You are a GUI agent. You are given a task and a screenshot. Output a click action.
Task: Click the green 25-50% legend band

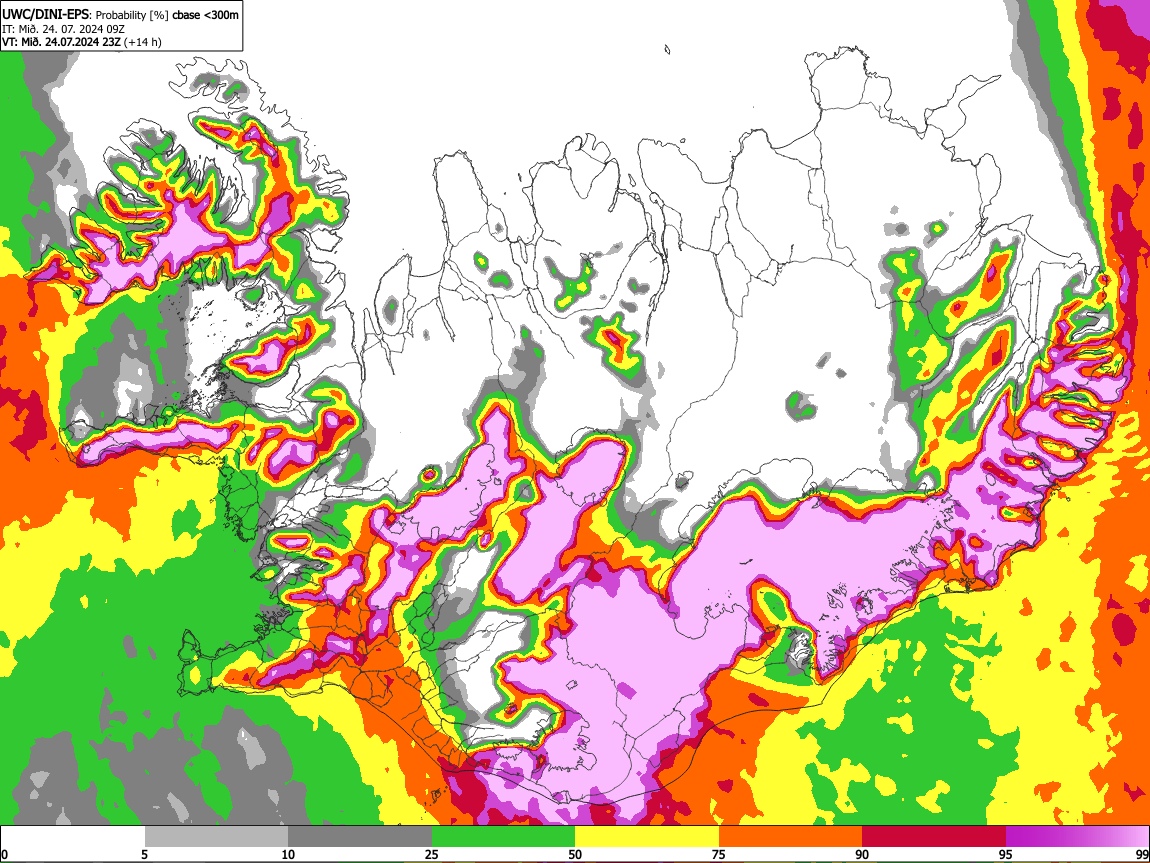tap(503, 837)
